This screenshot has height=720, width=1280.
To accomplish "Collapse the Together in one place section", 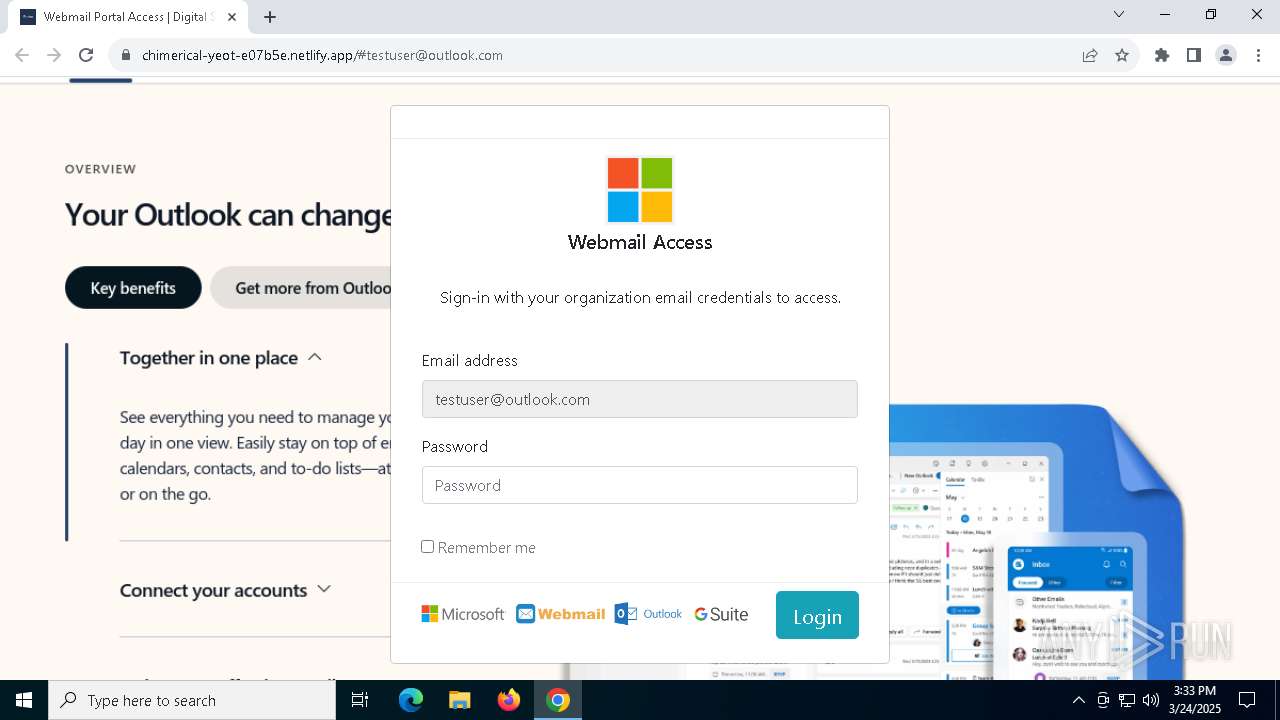I will click(220, 357).
